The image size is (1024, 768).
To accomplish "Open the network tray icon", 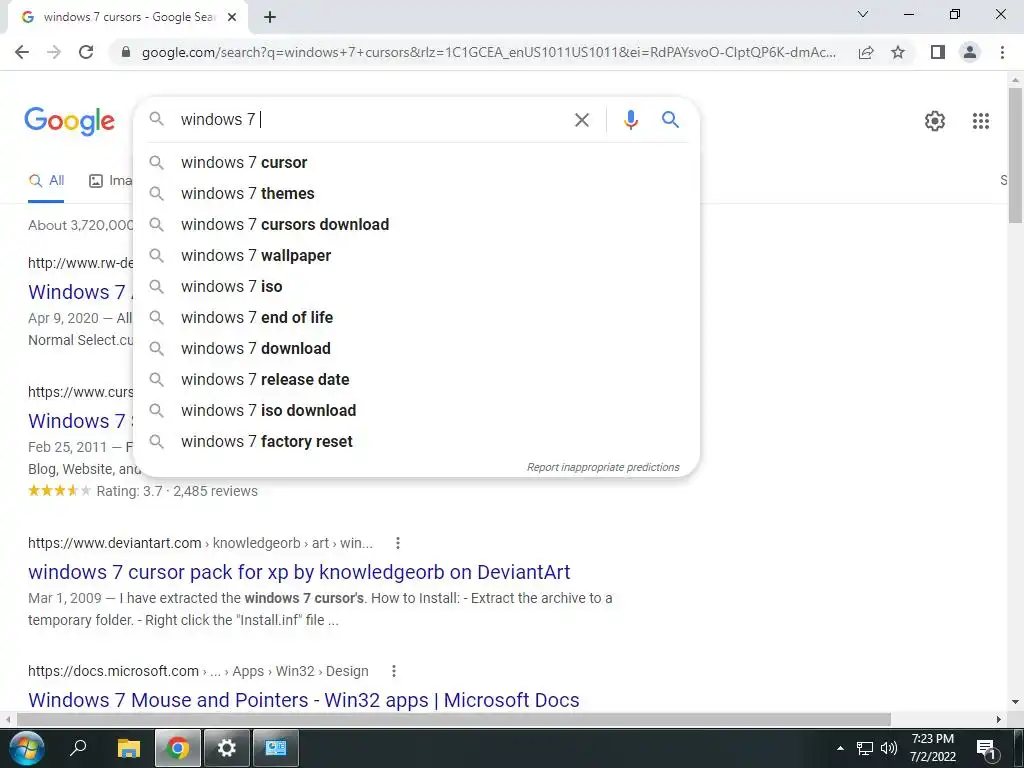I will point(865,748).
